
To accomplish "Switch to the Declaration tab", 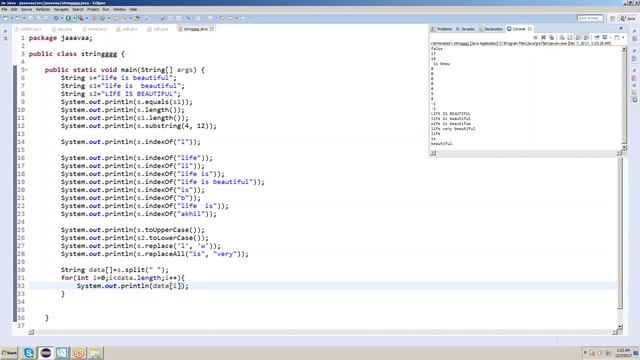I will click(x=491, y=29).
